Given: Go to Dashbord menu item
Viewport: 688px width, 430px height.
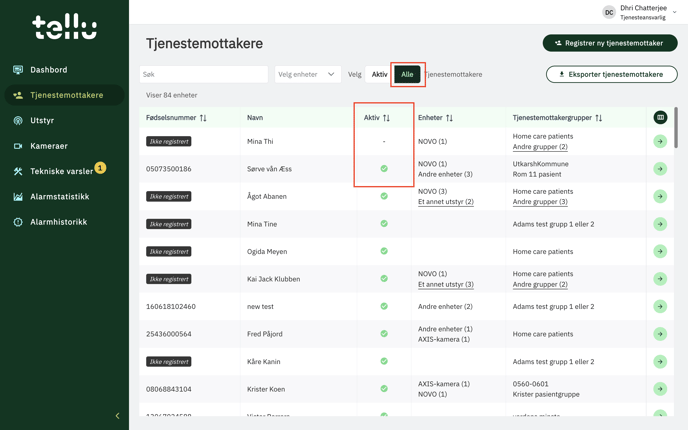Looking at the screenshot, I should click(64, 70).
